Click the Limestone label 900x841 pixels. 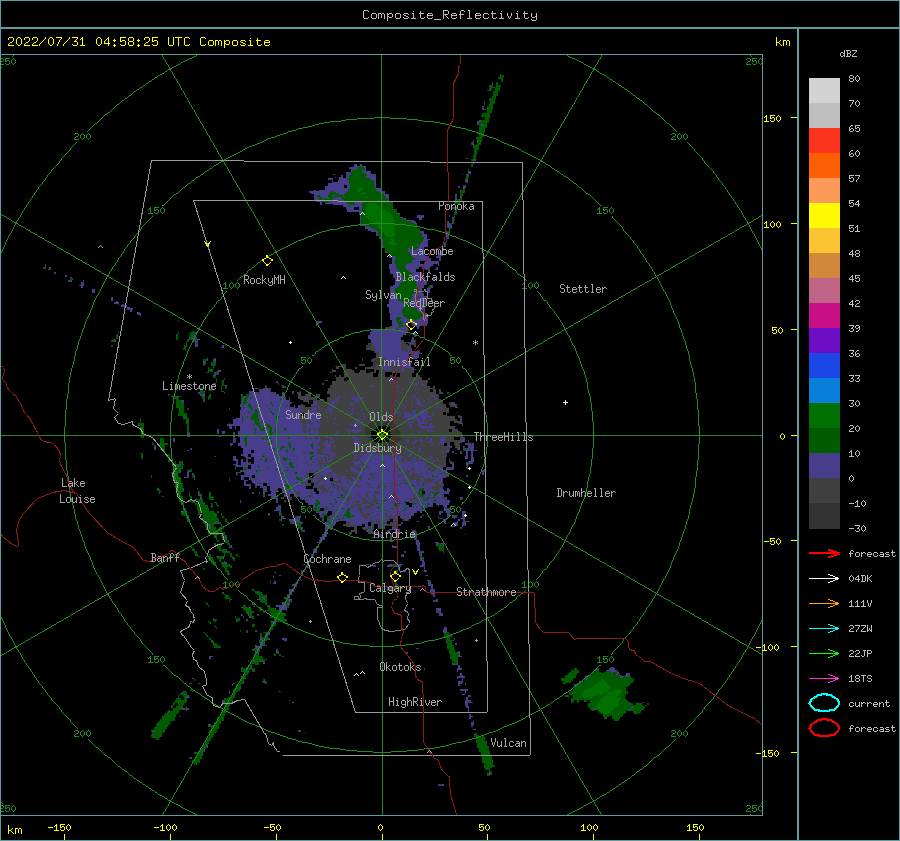coord(189,386)
